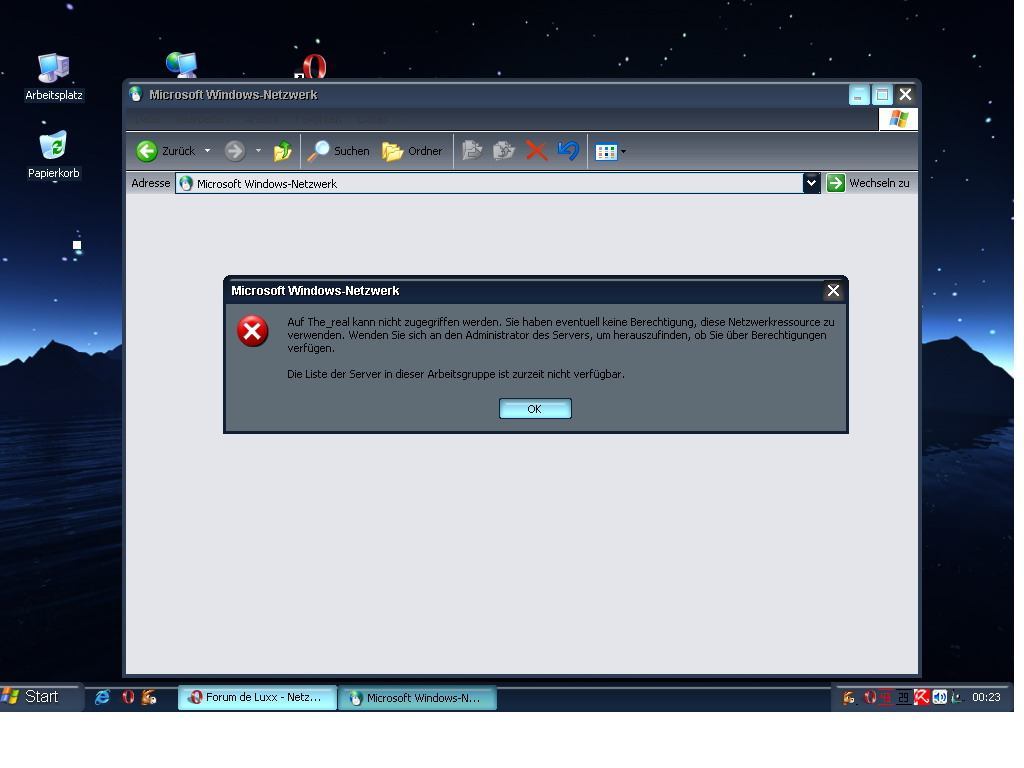Expand the Adresse bar dropdown
This screenshot has height=768, width=1024.
click(811, 184)
